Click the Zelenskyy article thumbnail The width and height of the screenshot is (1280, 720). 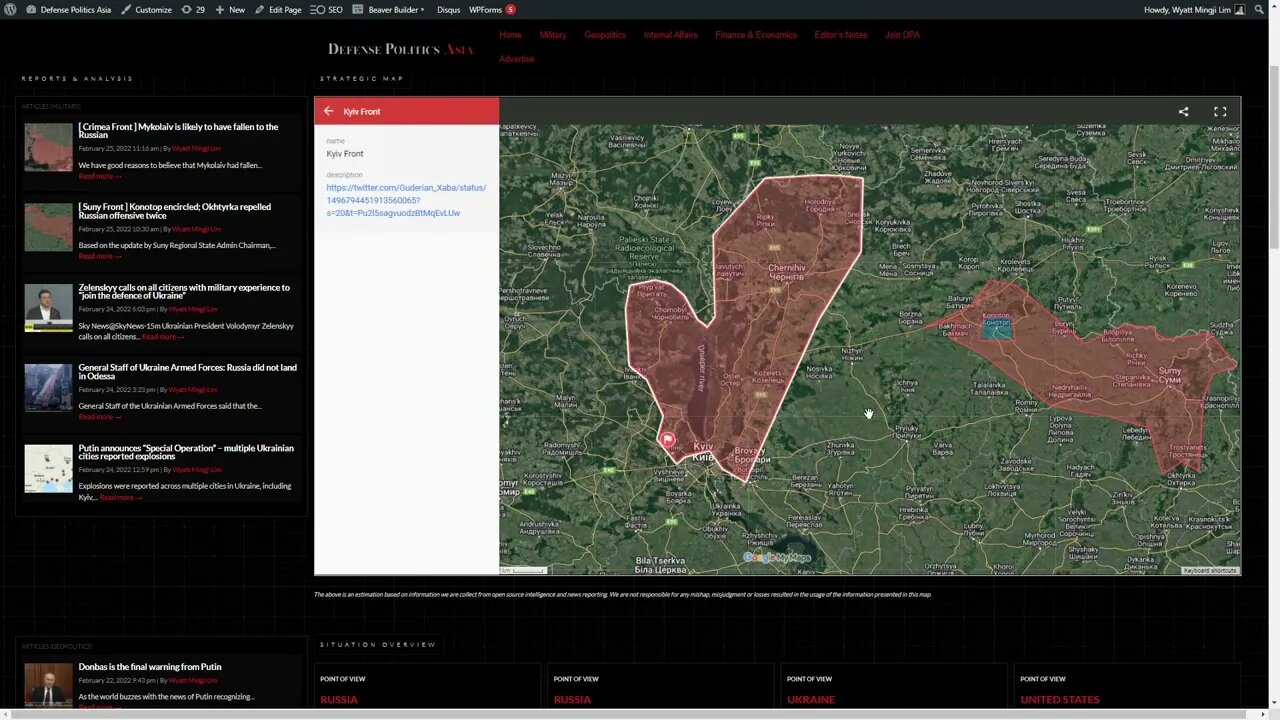[49, 307]
